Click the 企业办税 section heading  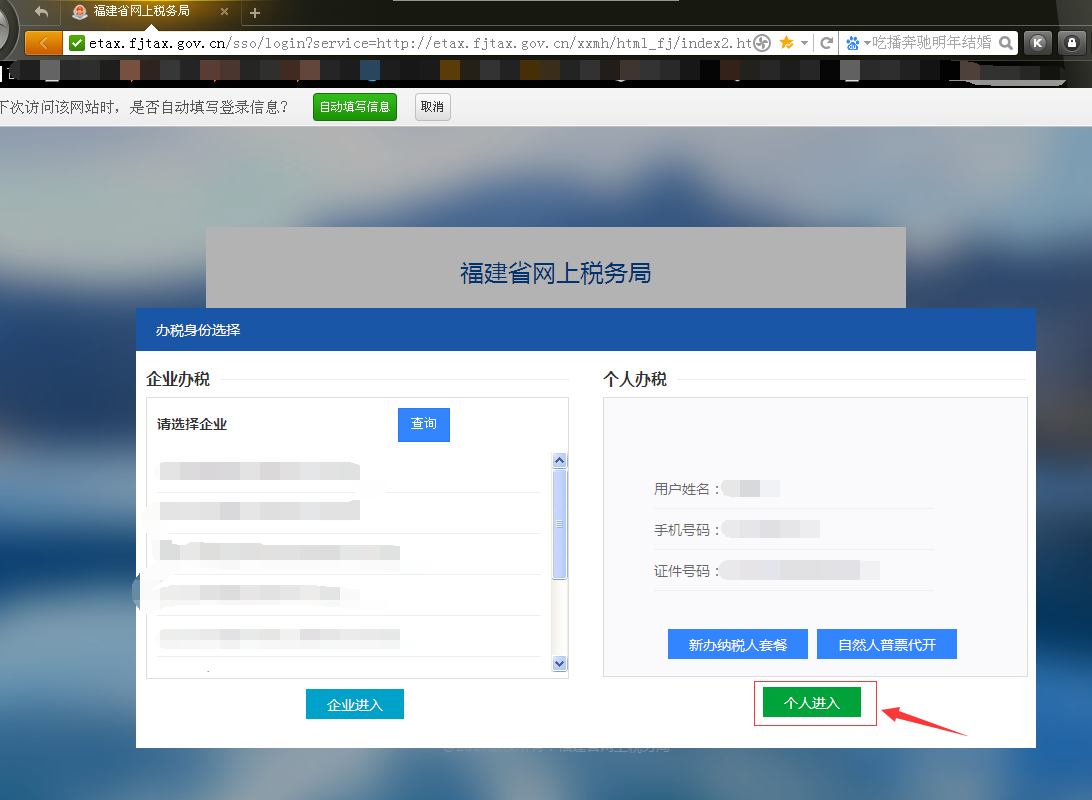[x=178, y=379]
